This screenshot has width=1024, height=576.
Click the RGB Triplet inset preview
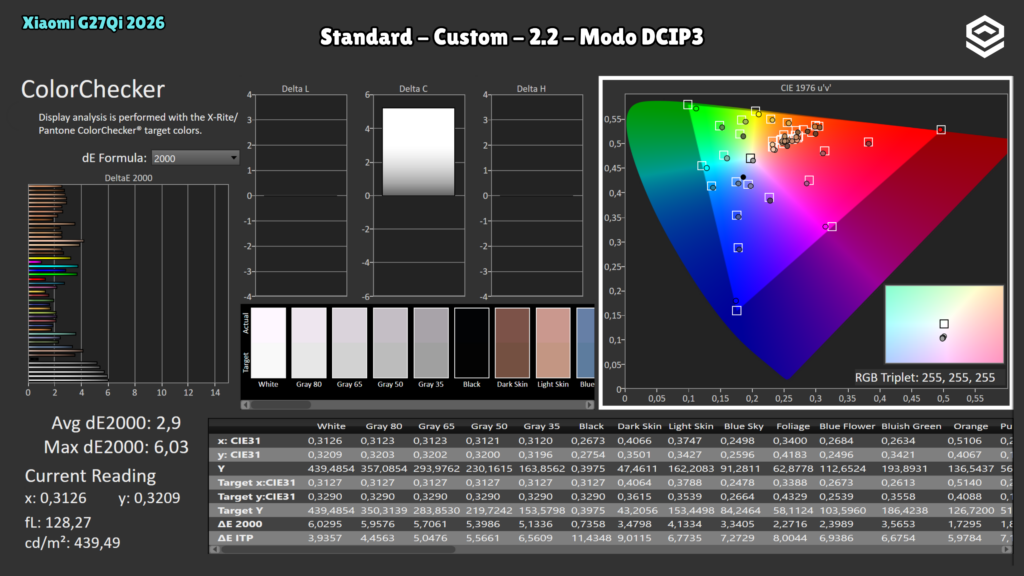(944, 324)
